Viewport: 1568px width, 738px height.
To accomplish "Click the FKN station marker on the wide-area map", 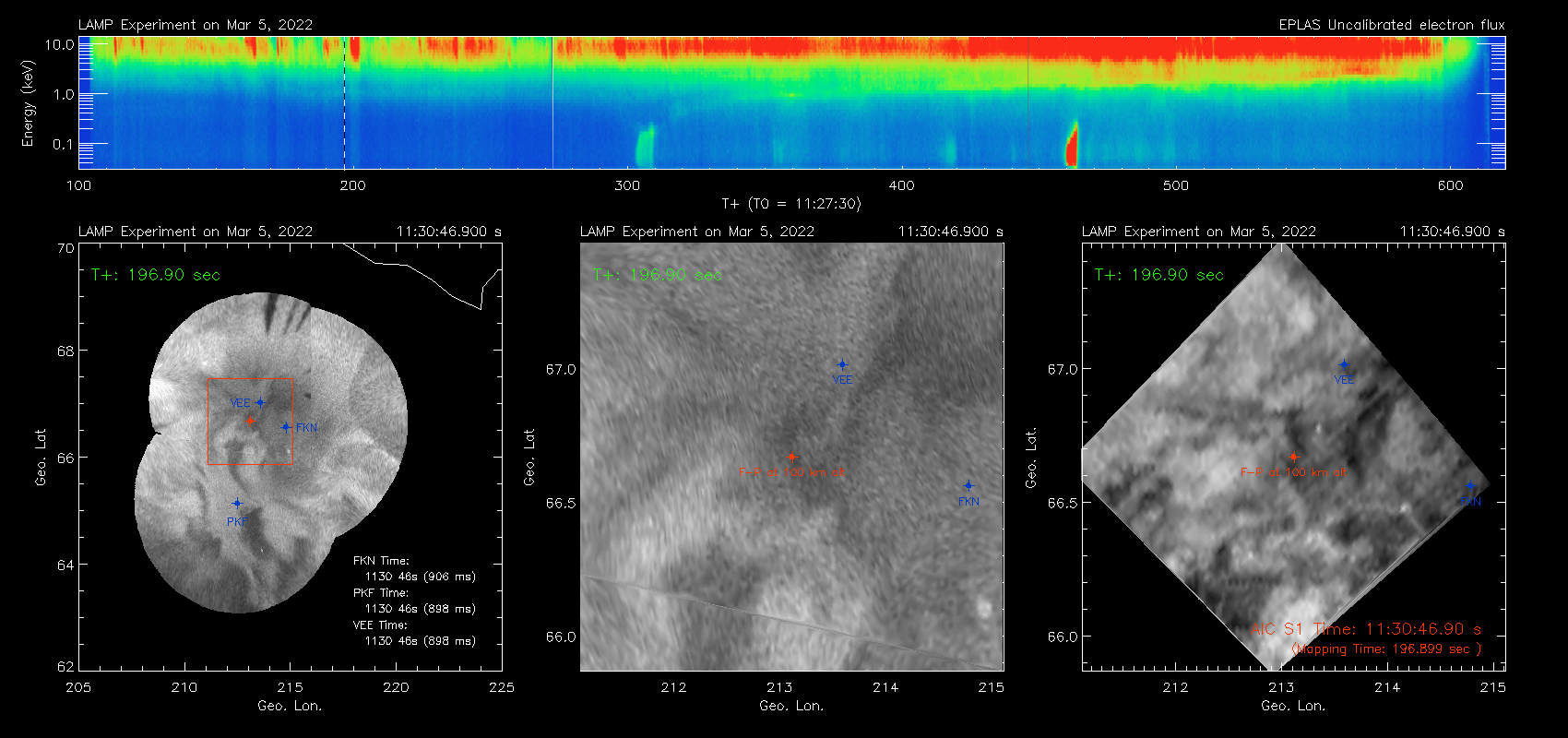I will (x=286, y=427).
